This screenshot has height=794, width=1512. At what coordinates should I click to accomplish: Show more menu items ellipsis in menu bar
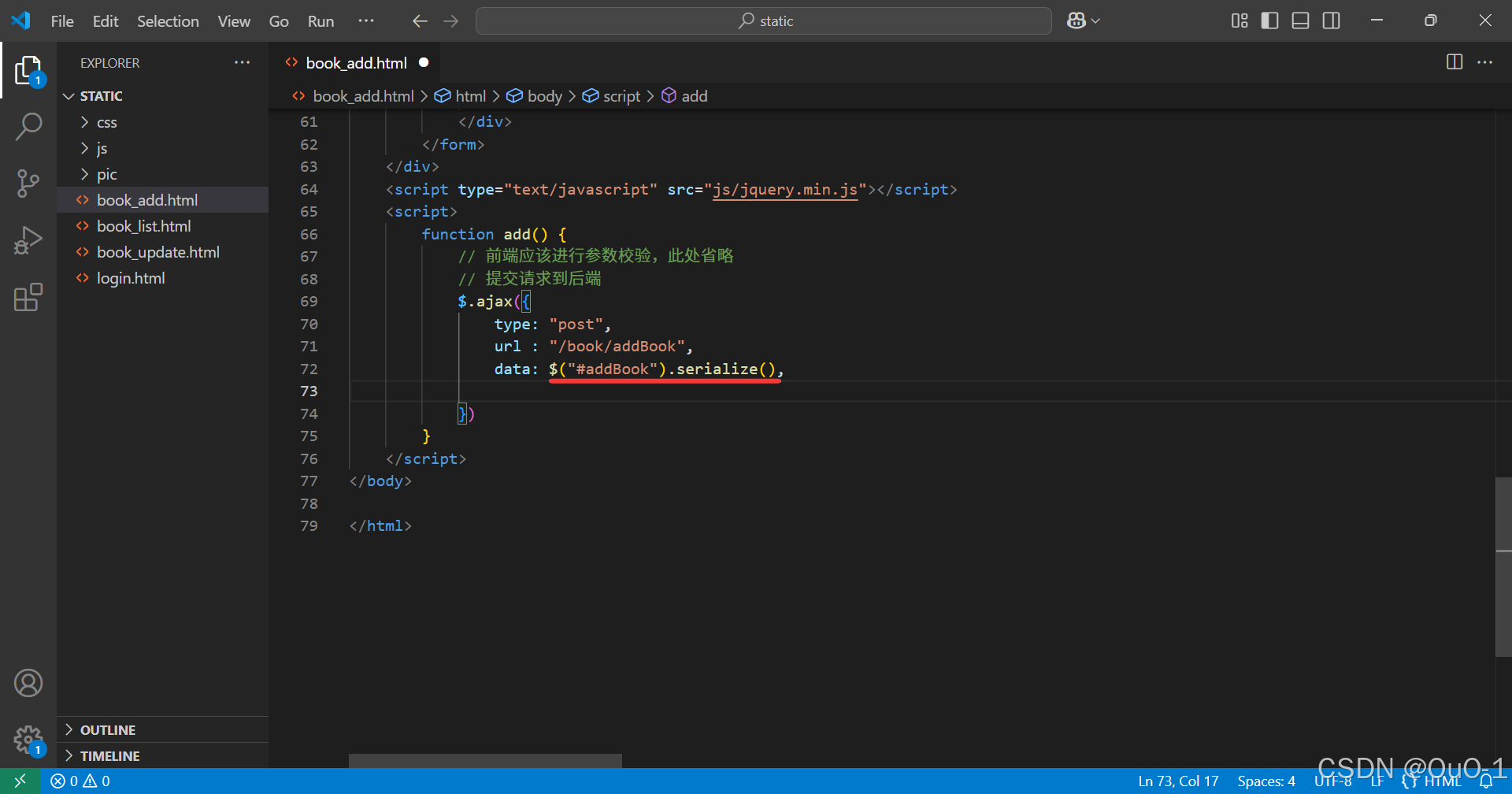tap(366, 21)
